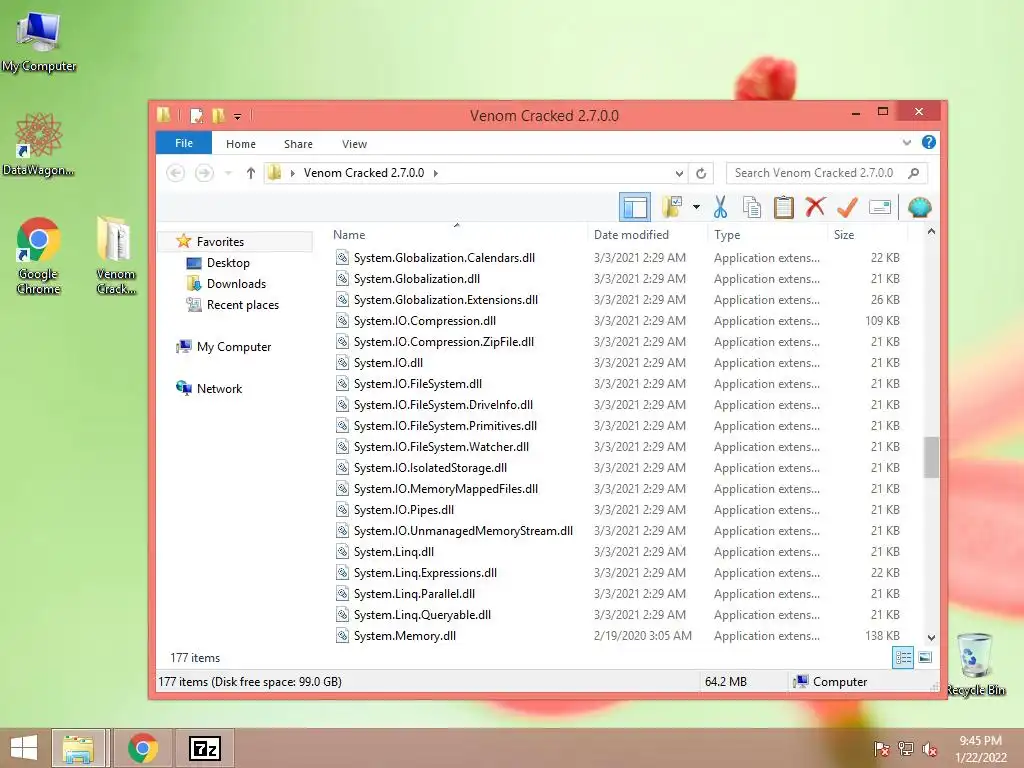This screenshot has width=1024, height=768.
Task: Switch to Details view icon
Action: point(903,658)
